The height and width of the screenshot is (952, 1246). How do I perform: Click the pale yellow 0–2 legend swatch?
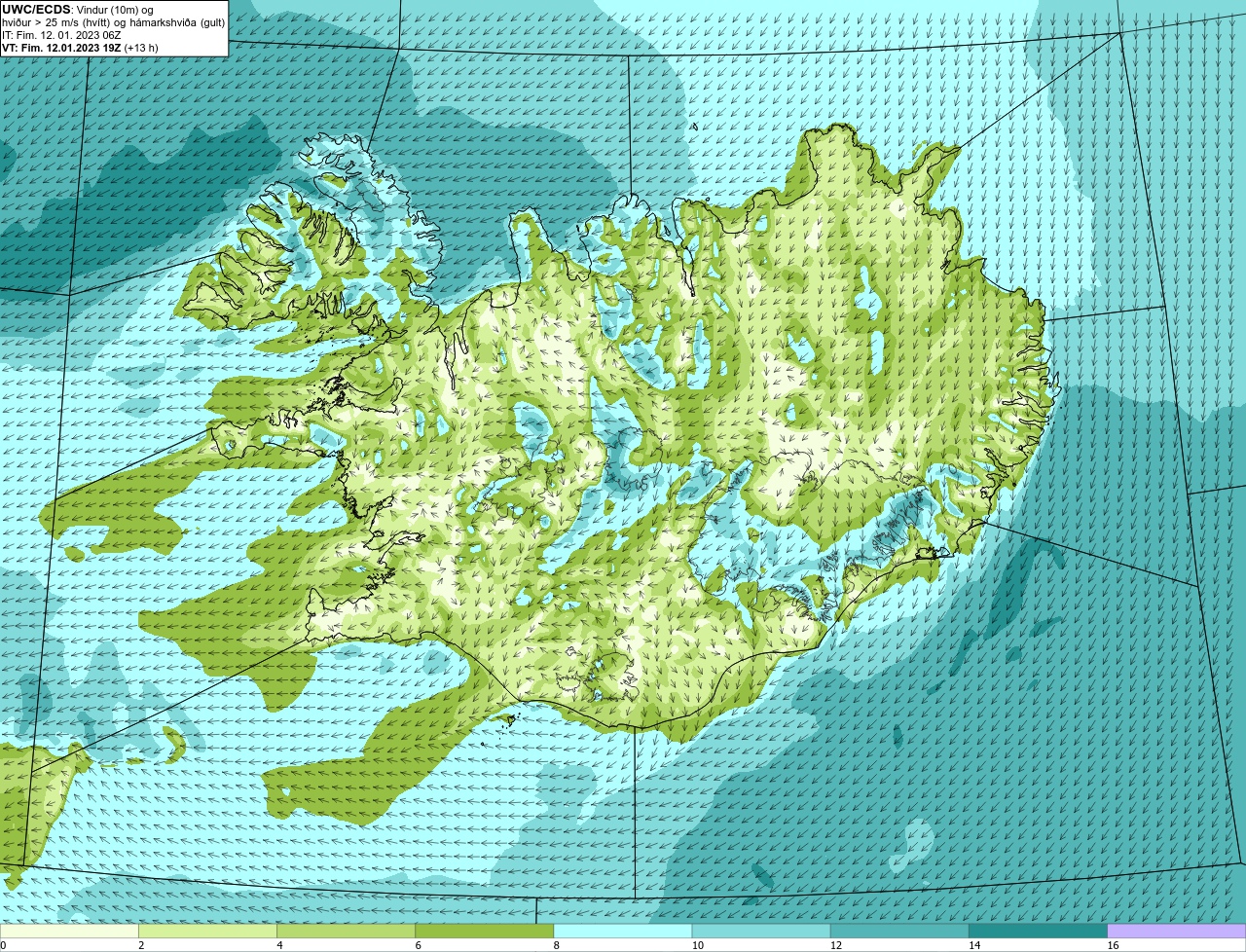(x=69, y=932)
